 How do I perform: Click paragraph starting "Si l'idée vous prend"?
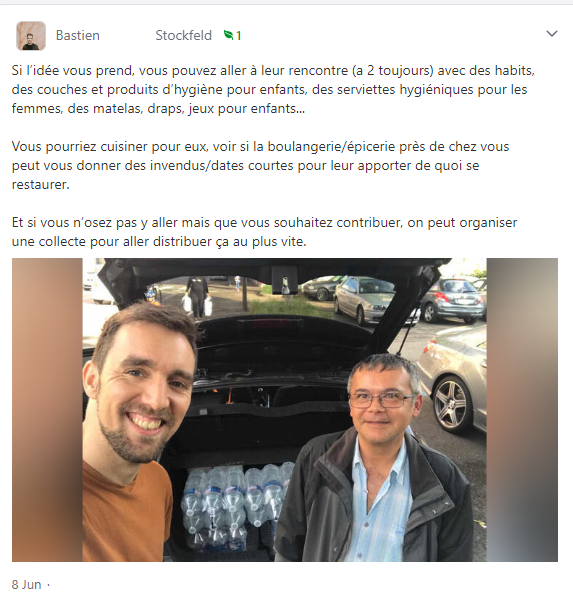273,89
